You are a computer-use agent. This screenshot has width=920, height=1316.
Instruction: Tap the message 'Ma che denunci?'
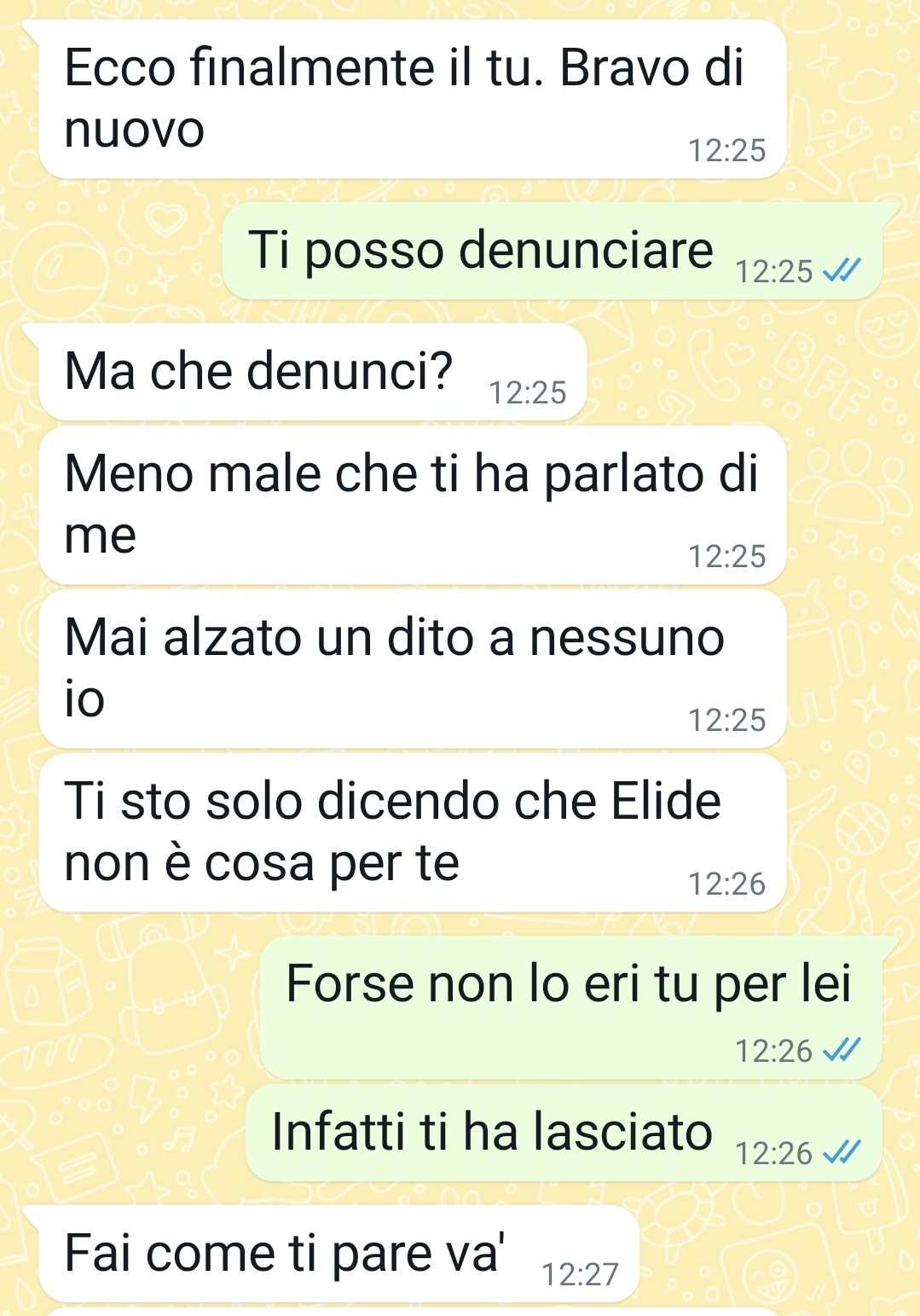pos(312,372)
